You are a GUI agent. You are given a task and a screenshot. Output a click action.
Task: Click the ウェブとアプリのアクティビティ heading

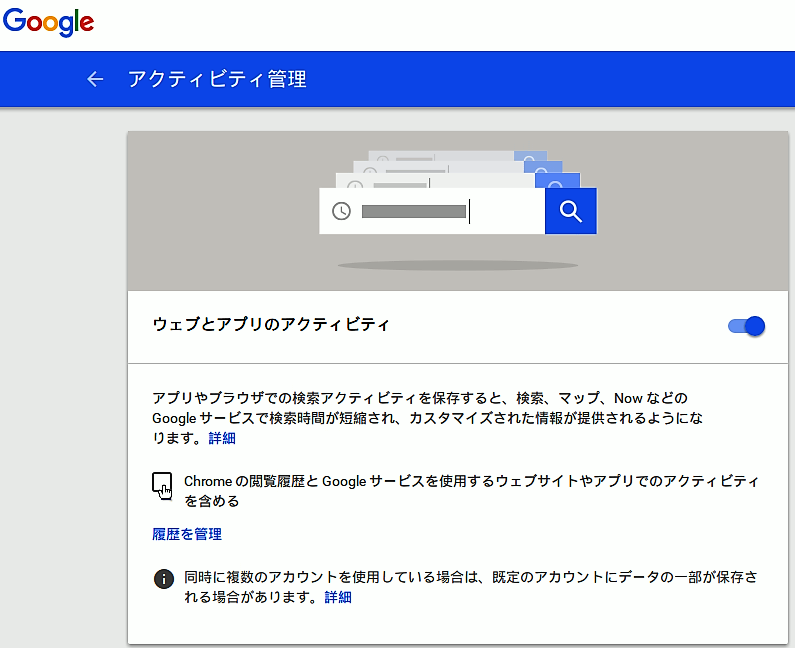tap(271, 325)
